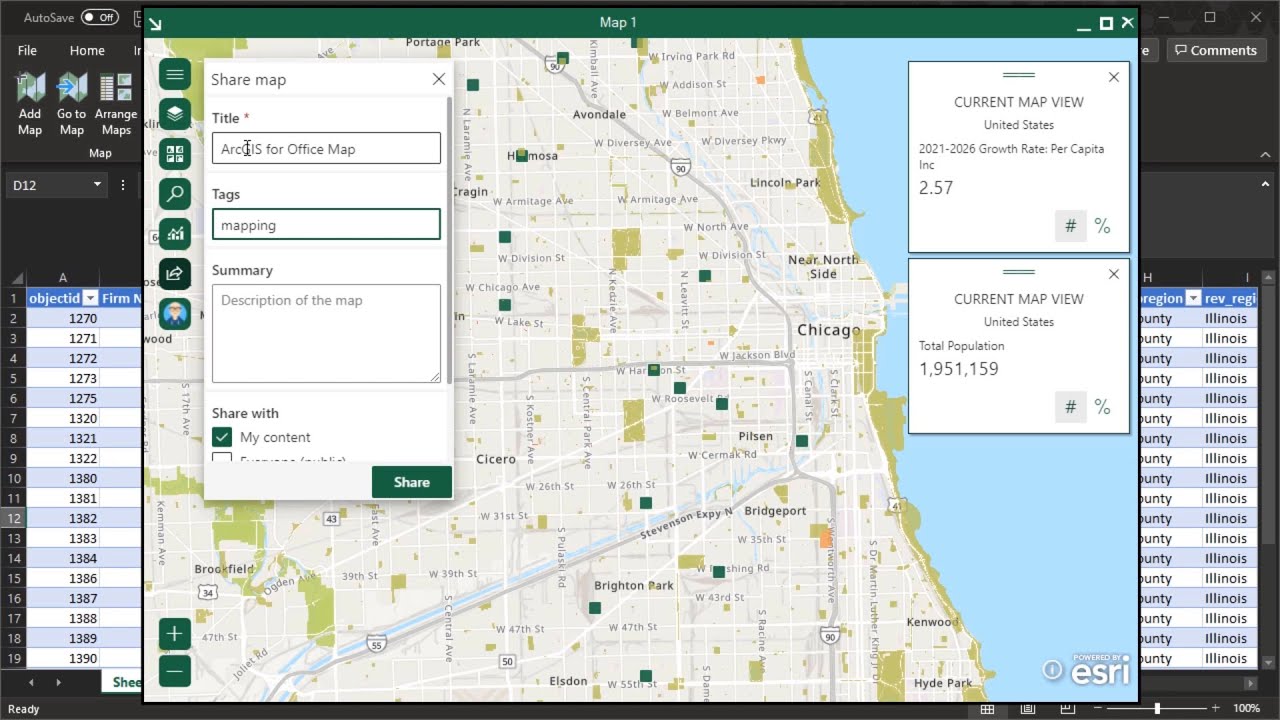Open the objectid column filter dropdown
1280x720 pixels.
click(x=90, y=298)
